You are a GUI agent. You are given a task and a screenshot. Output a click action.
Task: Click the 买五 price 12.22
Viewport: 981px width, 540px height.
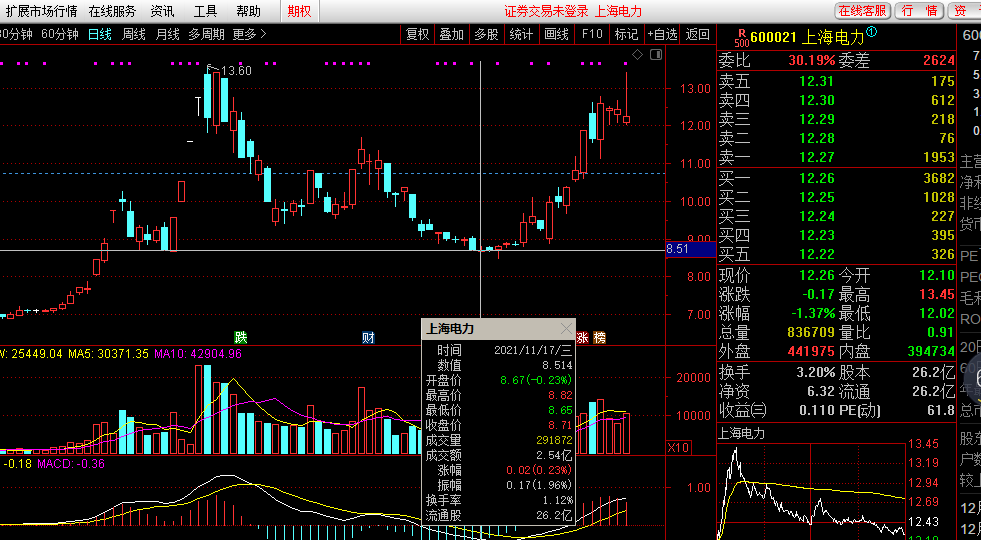816,254
